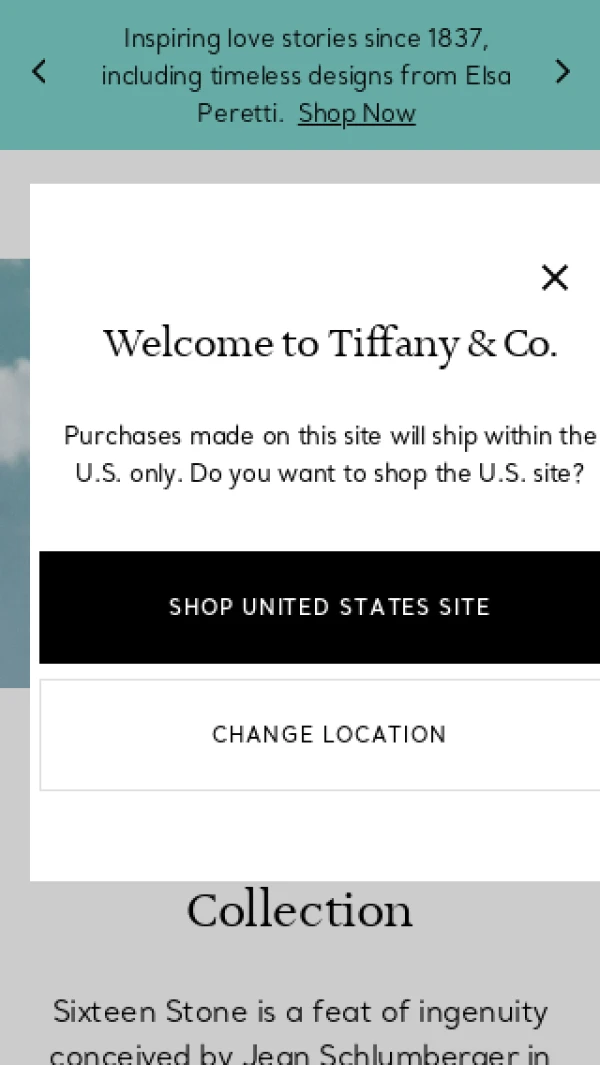
Task: Click the blank white area under Change Location
Action: (320, 835)
